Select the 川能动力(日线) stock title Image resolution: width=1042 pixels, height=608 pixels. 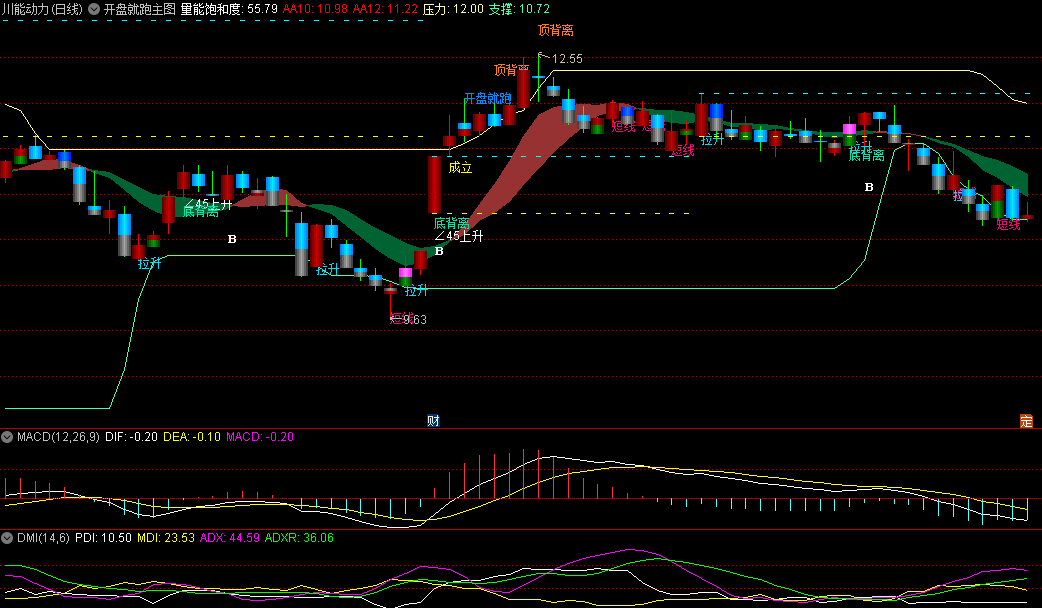[x=42, y=9]
